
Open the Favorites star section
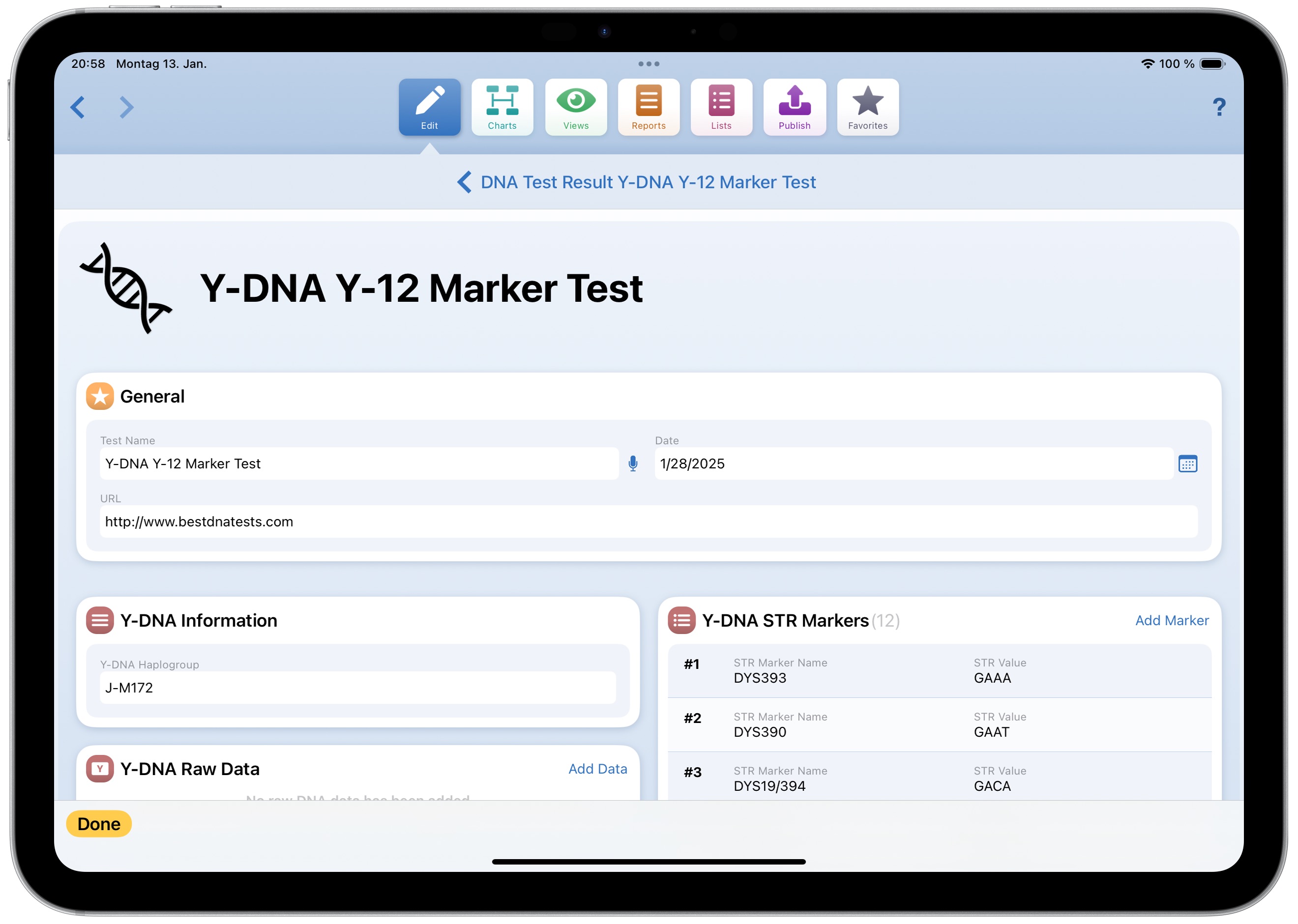(x=867, y=107)
